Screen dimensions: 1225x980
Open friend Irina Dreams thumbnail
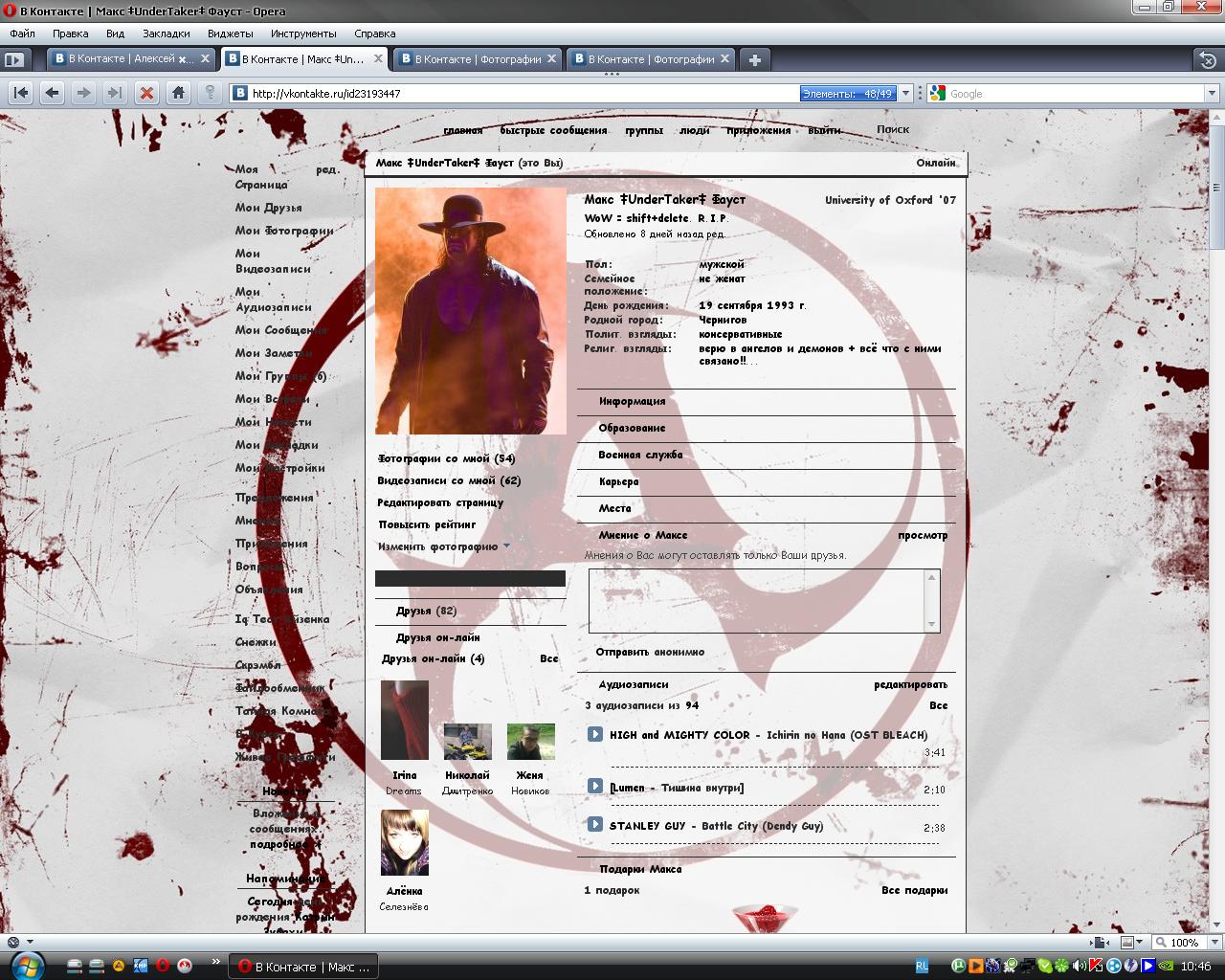[405, 721]
